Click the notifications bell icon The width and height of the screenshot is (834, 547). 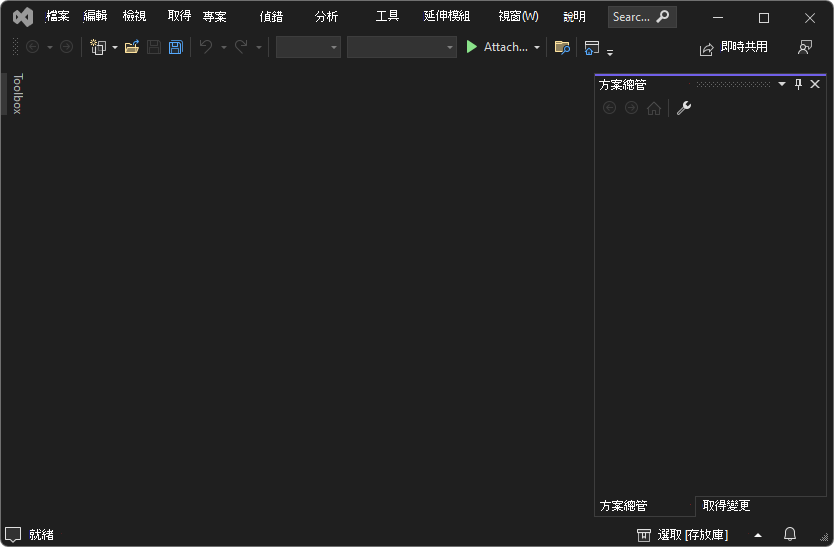coord(790,534)
